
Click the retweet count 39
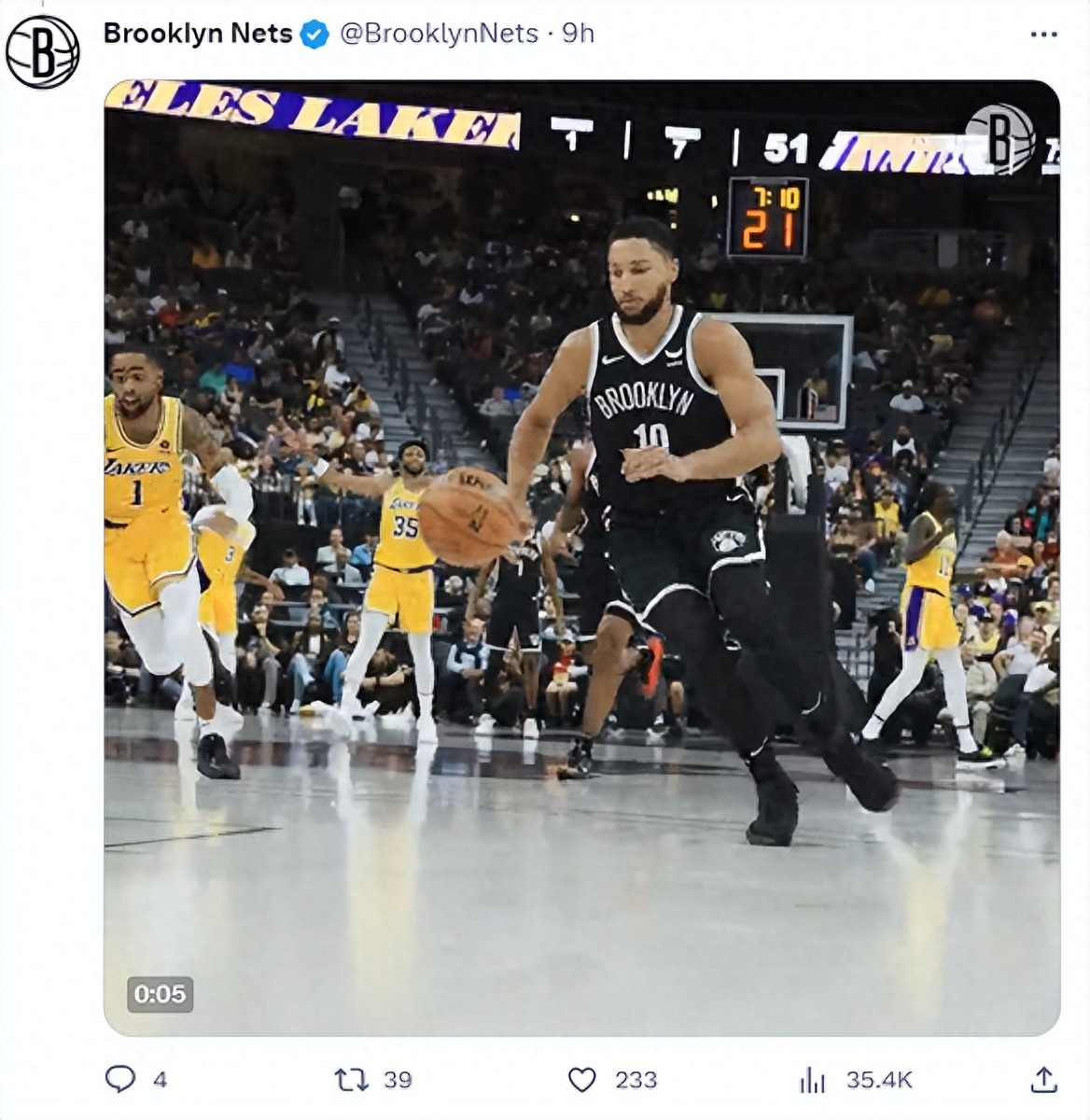pyautogui.click(x=398, y=1080)
